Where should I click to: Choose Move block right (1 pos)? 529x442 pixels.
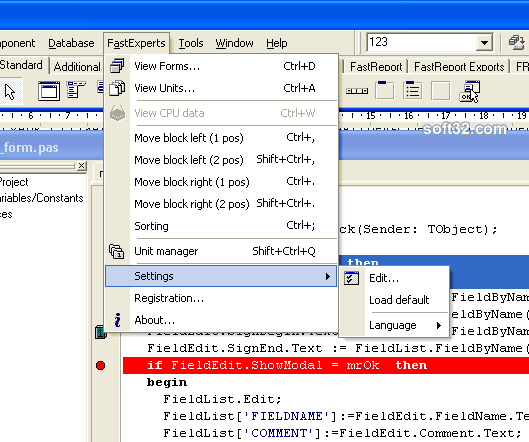pos(221,182)
